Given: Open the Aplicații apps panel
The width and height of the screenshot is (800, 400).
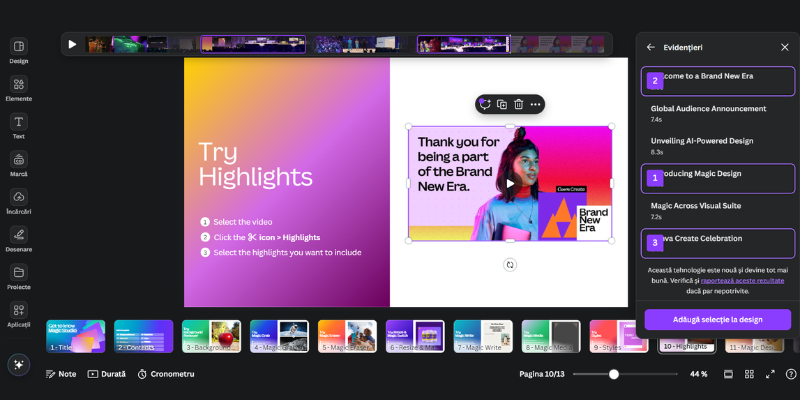Looking at the screenshot, I should click(18, 314).
